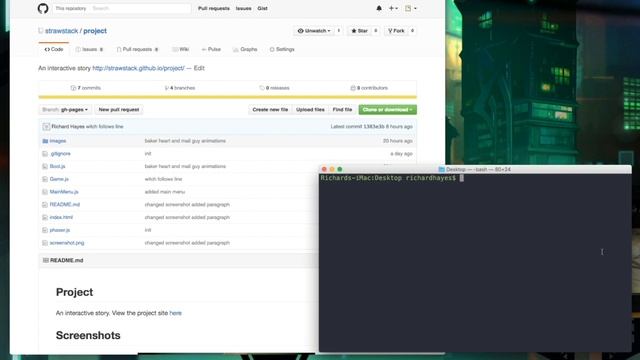
Task: Open the Game.js file
Action: [59, 179]
